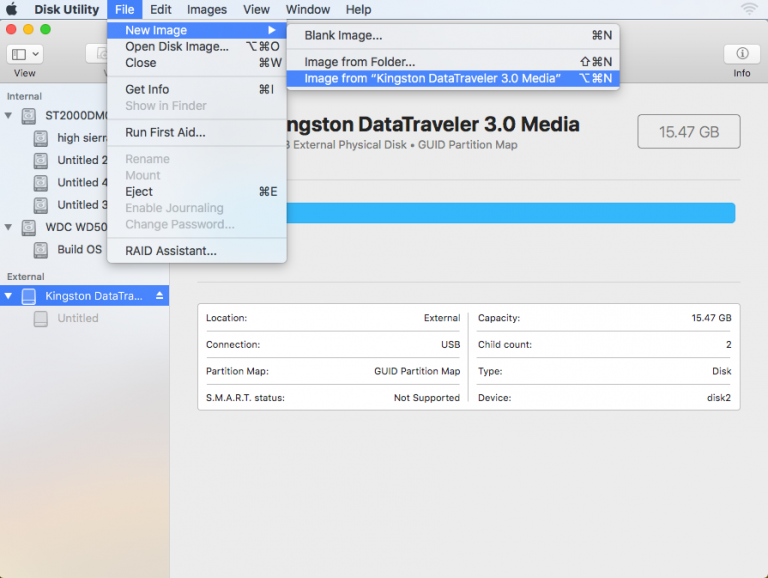Select the greyed Untitled external volume
Screen dimensions: 768x578
pos(84,318)
